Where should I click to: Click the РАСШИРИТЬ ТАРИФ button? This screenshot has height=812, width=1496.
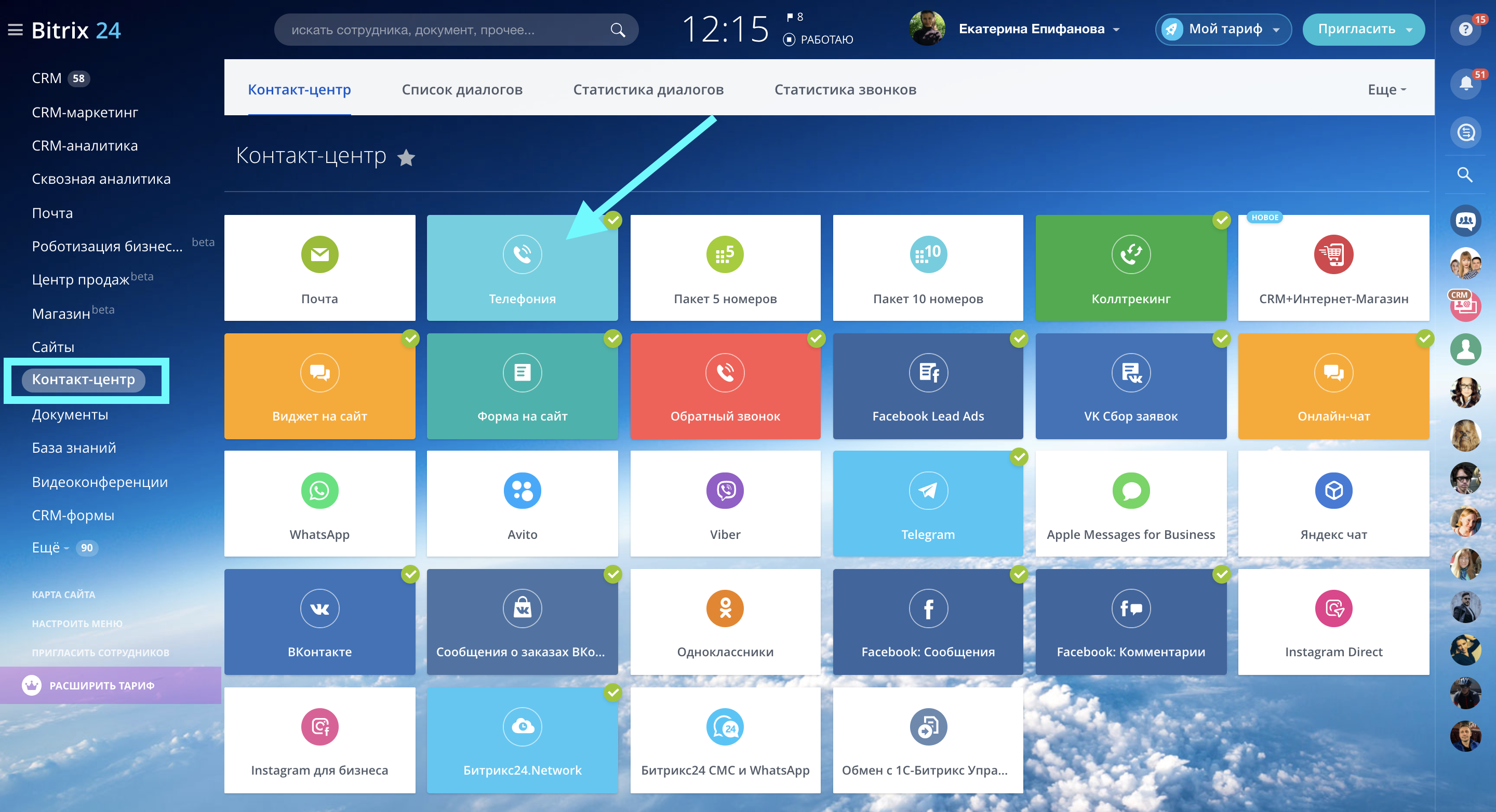coord(110,685)
